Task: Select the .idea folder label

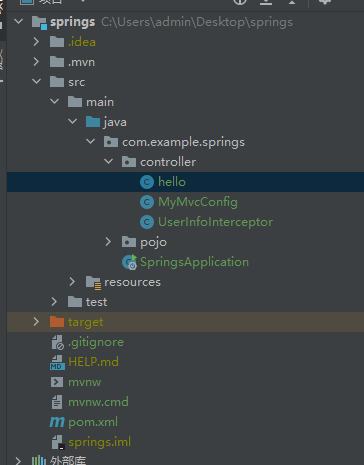Action: (x=82, y=42)
